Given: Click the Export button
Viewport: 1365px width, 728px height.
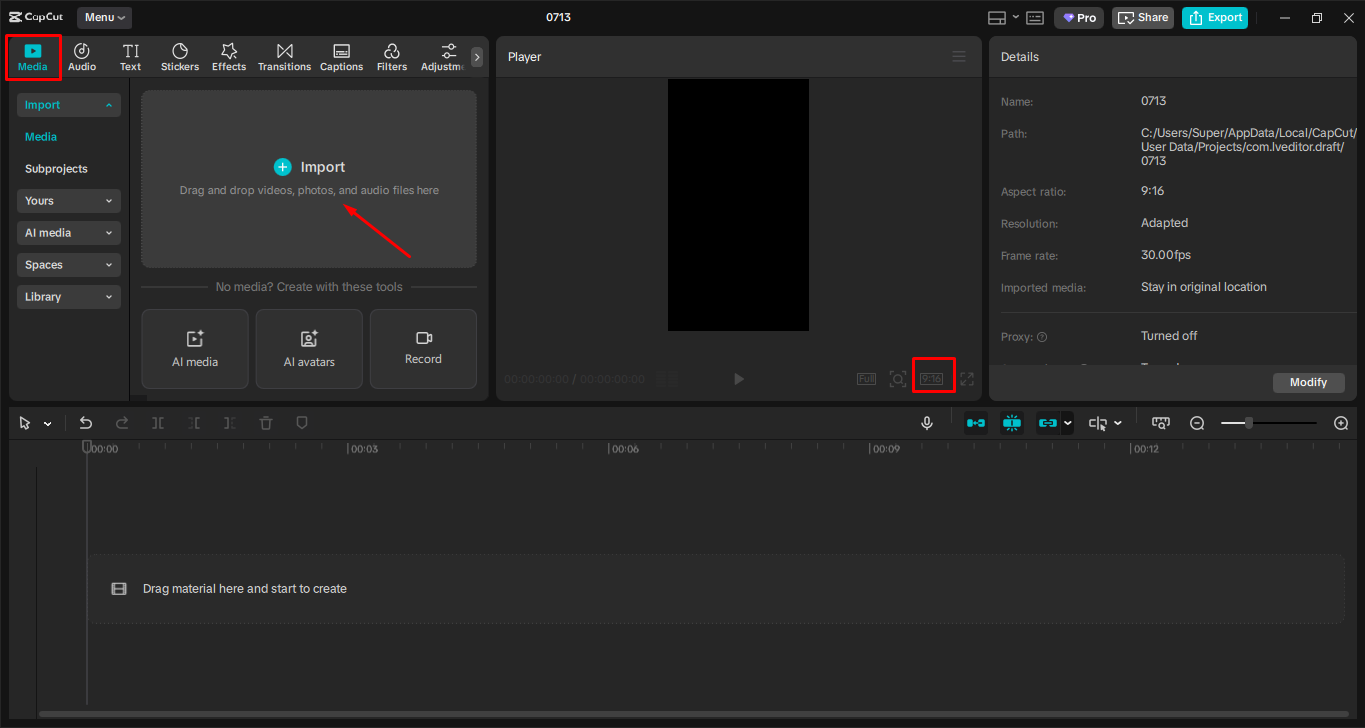Looking at the screenshot, I should click(1214, 17).
